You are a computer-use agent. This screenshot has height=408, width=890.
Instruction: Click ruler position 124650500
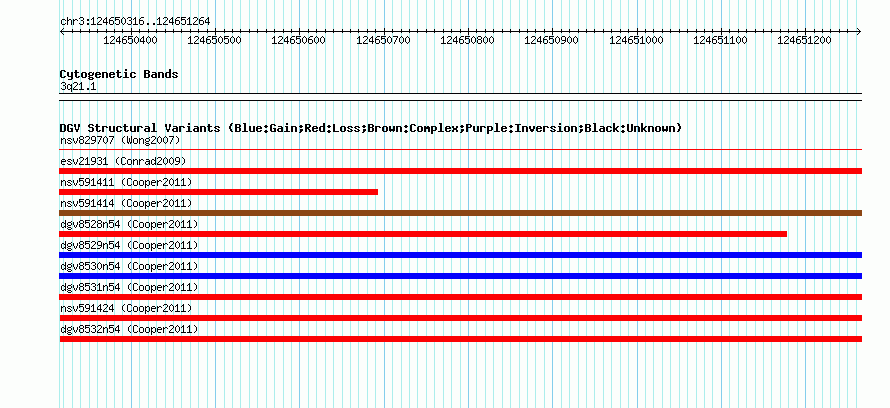pyautogui.click(x=215, y=40)
